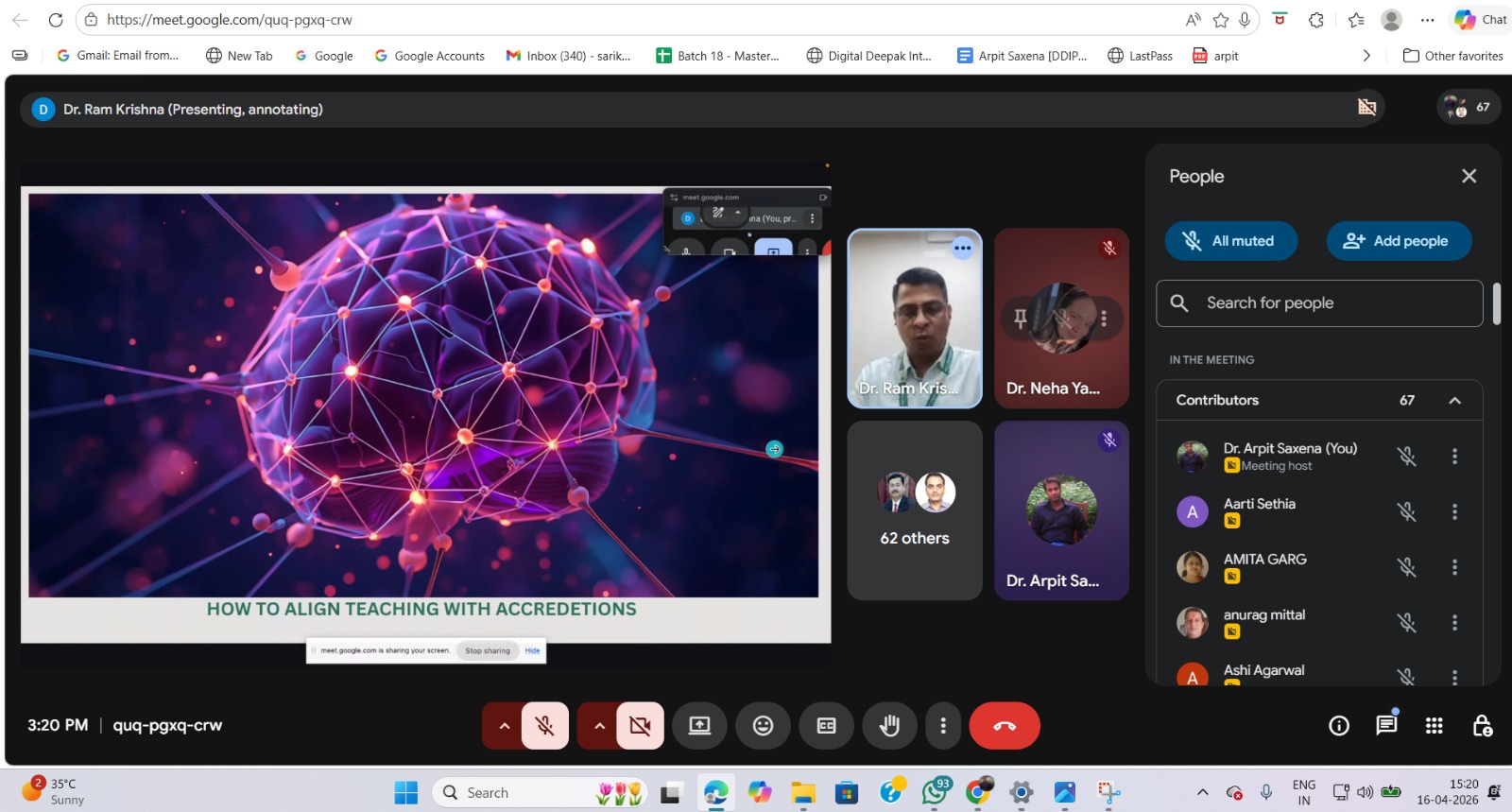Click the present screen icon
Screen dimensions: 1512x812
point(699,726)
